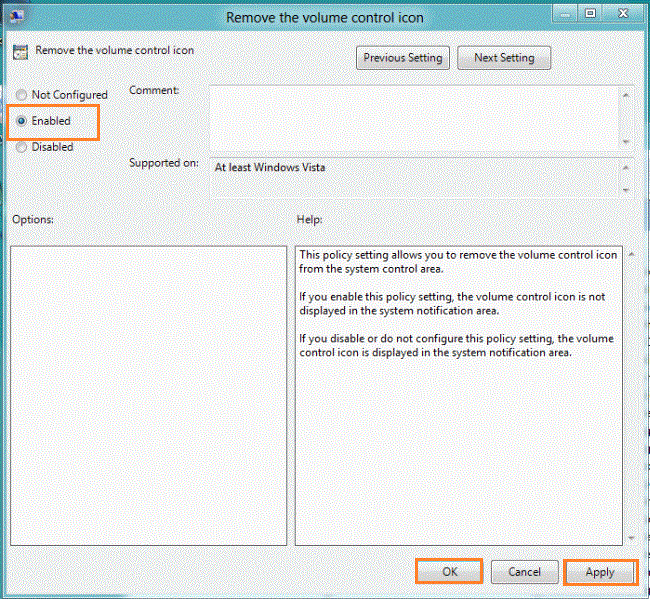This screenshot has height=599, width=650.
Task: Click Comment box scroll down arrow
Action: [x=626, y=142]
